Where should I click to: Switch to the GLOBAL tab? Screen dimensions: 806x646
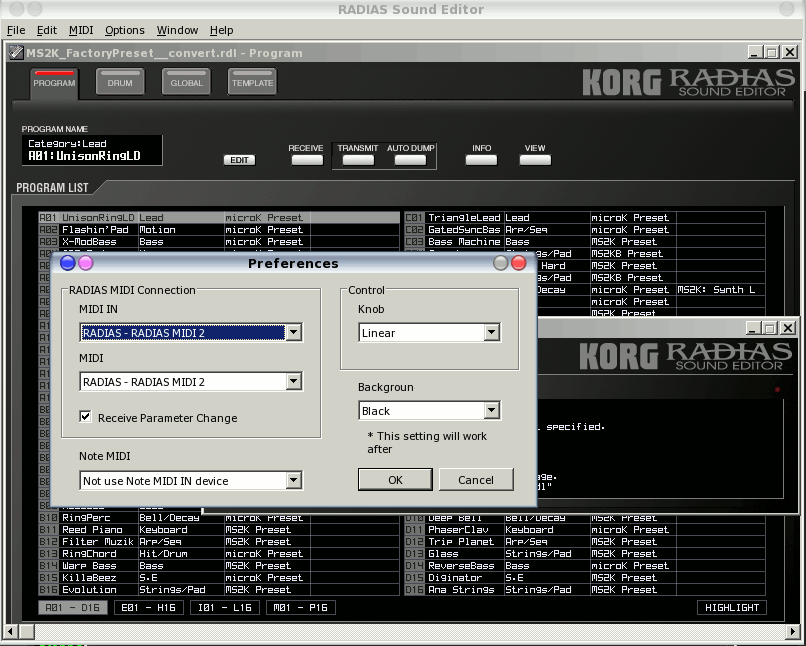pos(187,82)
